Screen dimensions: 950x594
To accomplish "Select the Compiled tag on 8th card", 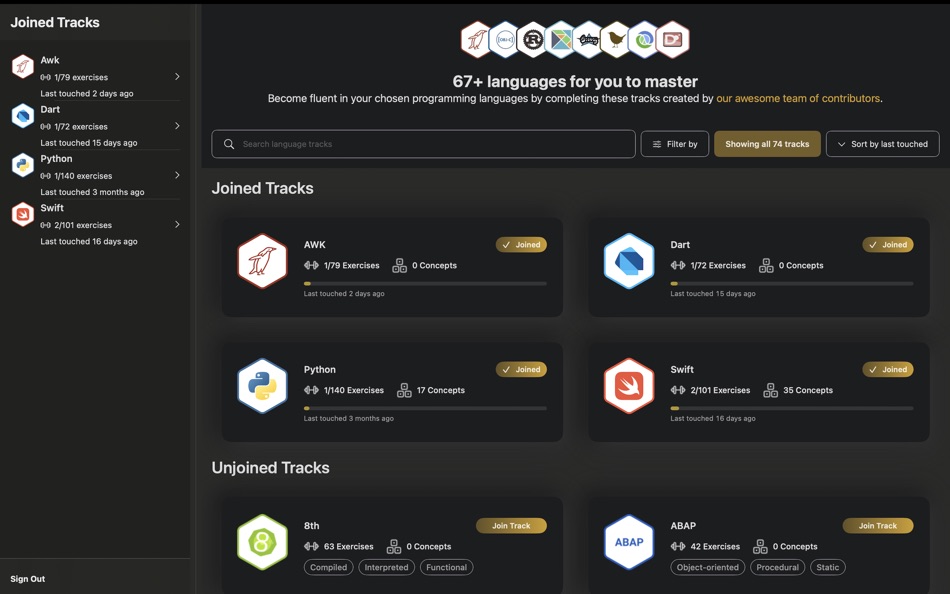I will click(328, 567).
